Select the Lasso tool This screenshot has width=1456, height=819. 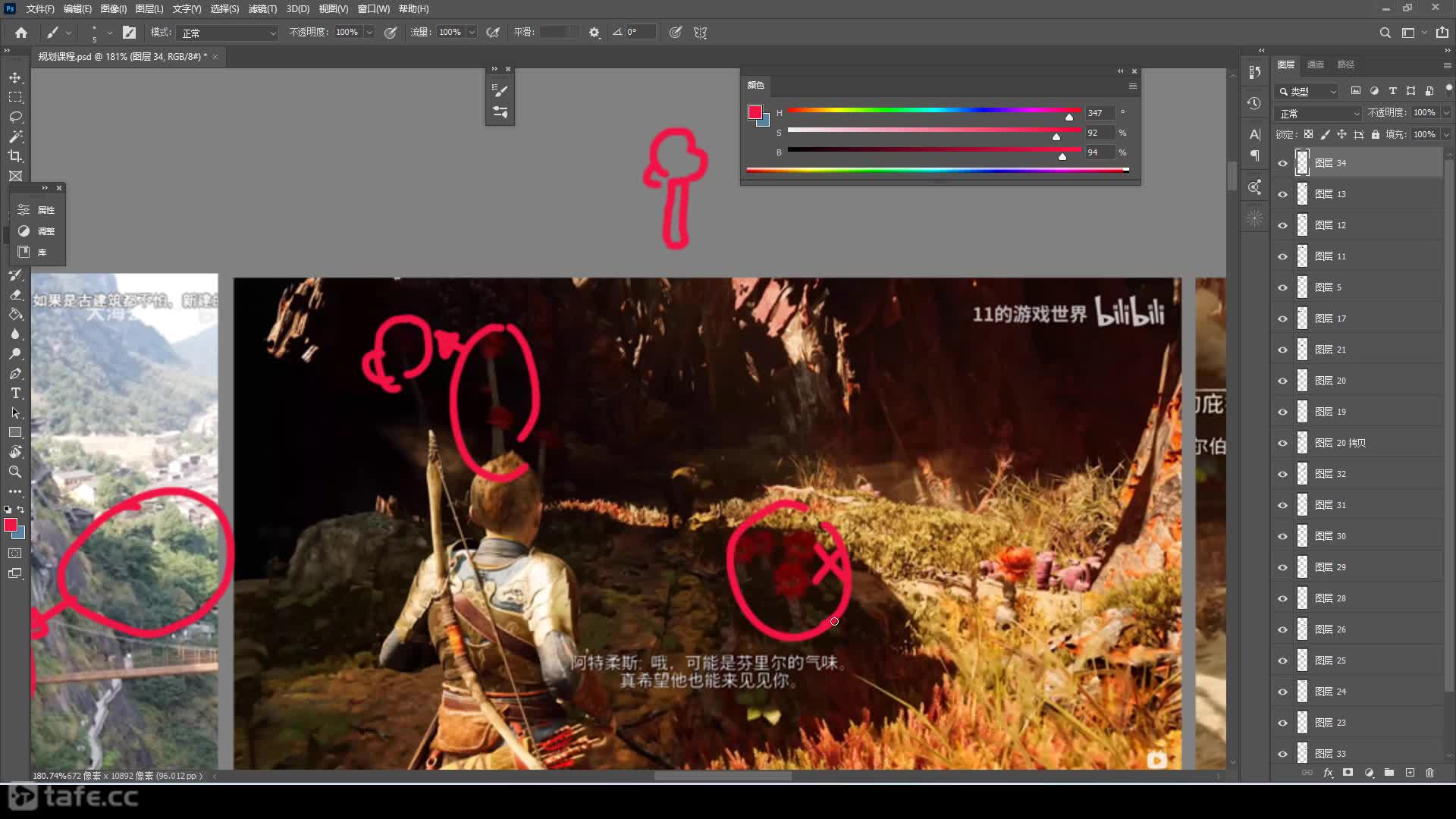pos(15,116)
